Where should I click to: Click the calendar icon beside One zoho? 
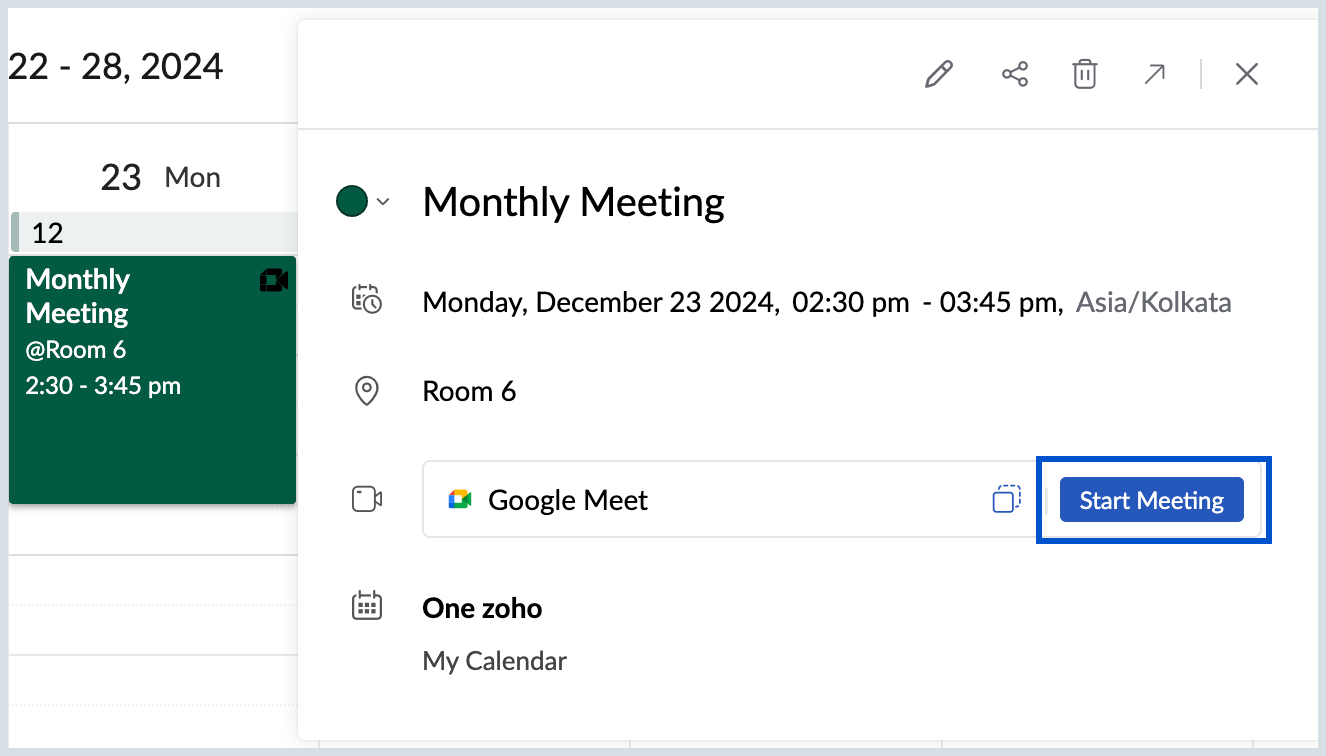coord(367,606)
